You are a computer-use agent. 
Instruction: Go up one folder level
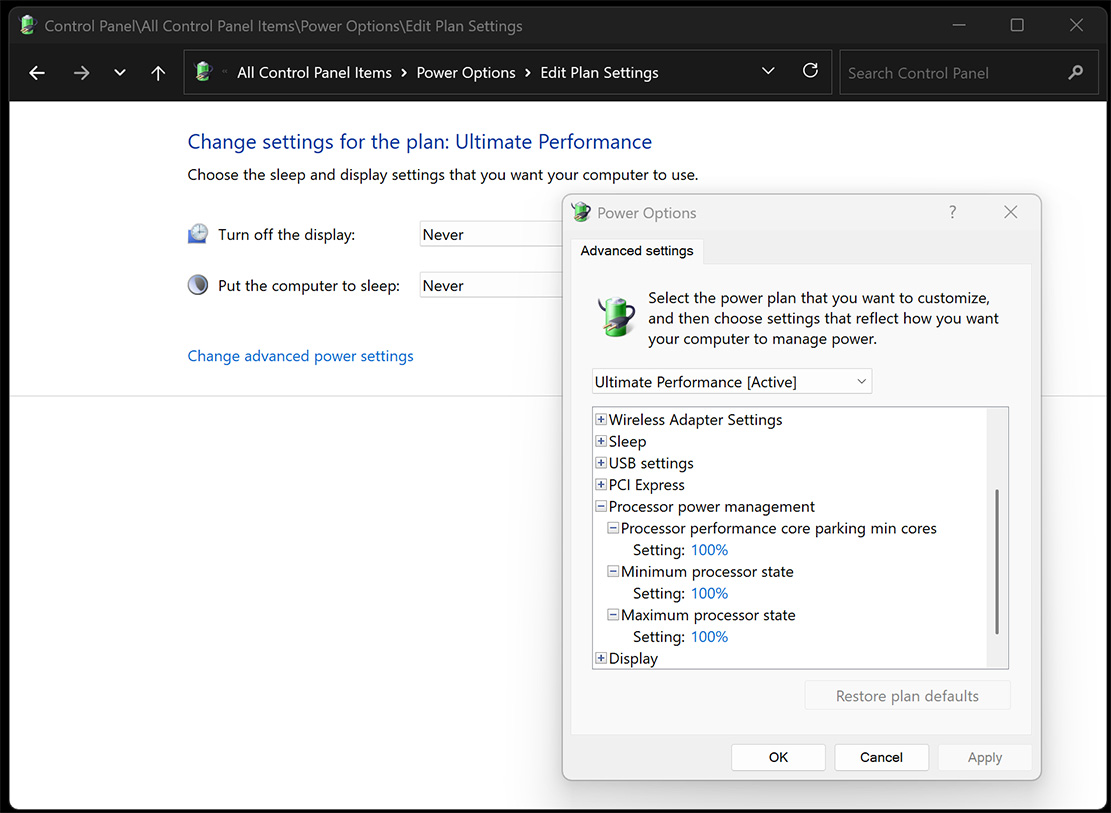tap(158, 73)
